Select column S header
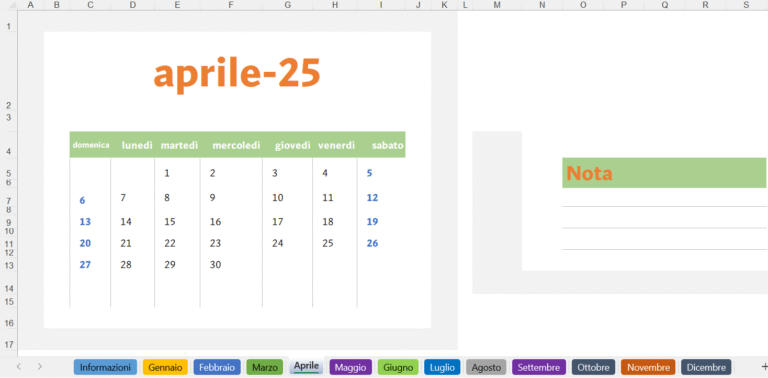Image resolution: width=768 pixels, height=378 pixels. (x=746, y=5)
